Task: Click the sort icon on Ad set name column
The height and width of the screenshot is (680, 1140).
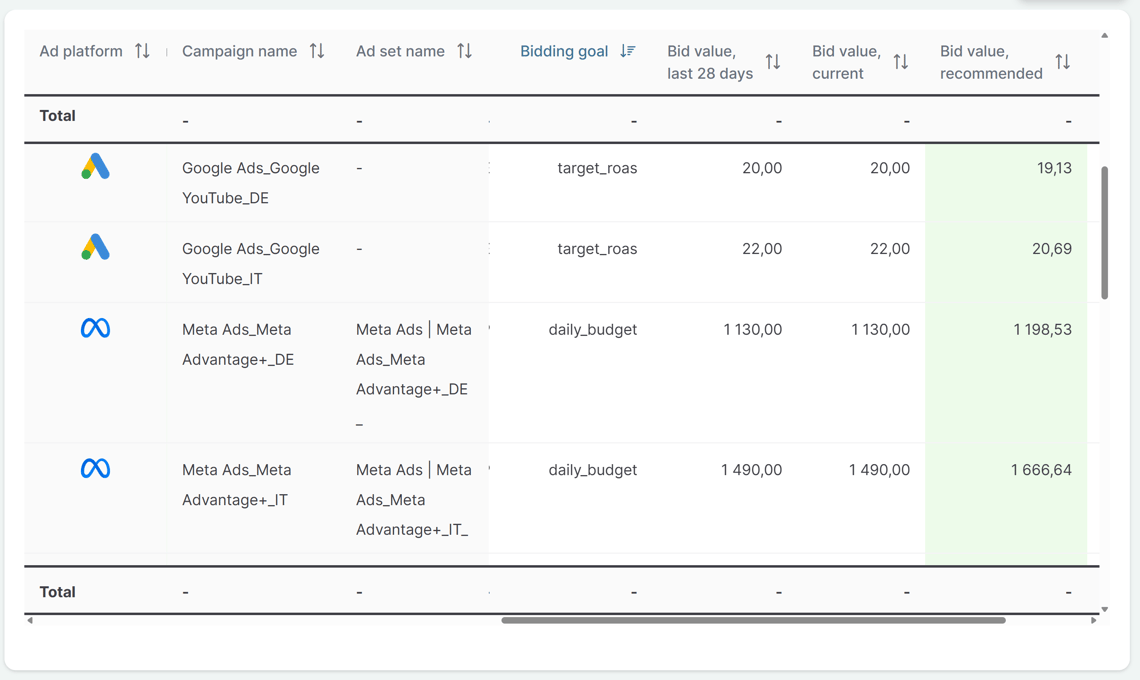Action: (x=464, y=50)
